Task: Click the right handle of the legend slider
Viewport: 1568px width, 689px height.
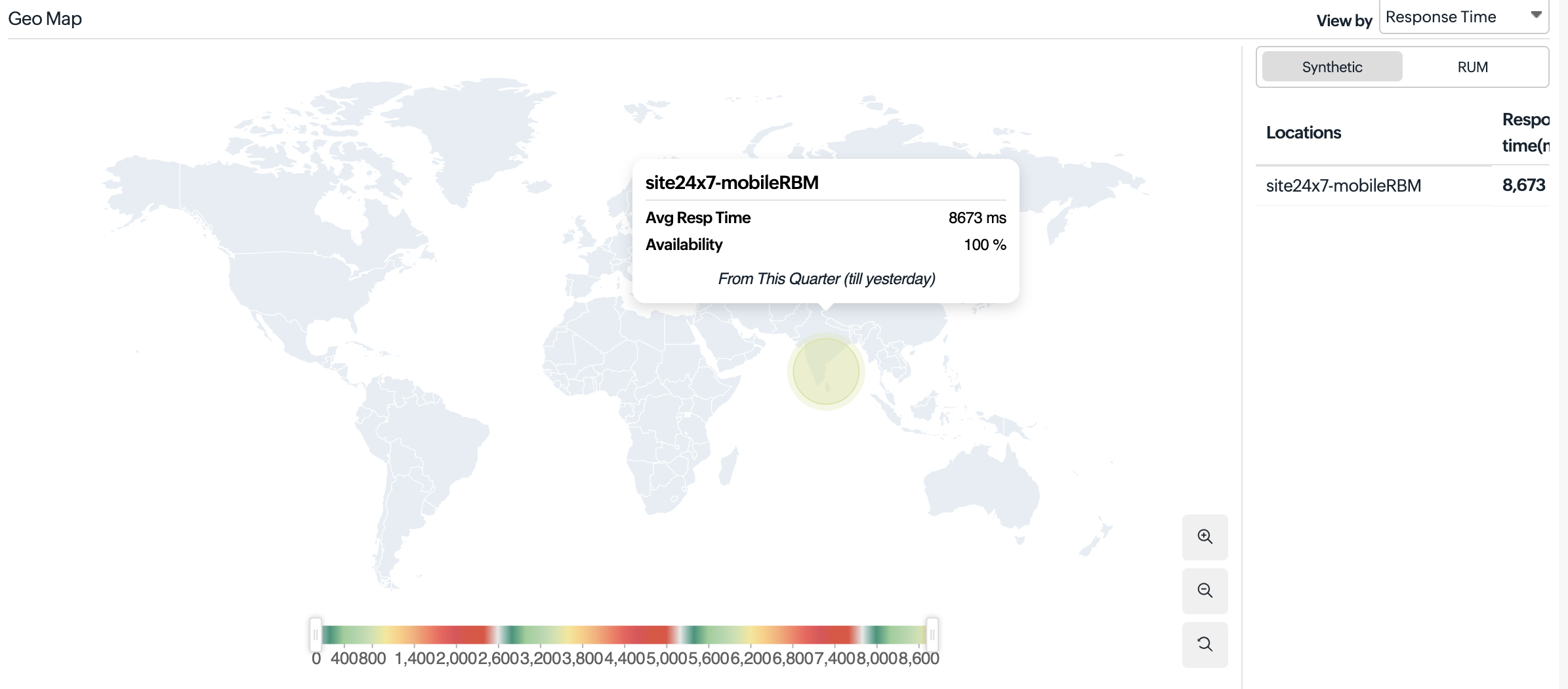Action: 932,635
